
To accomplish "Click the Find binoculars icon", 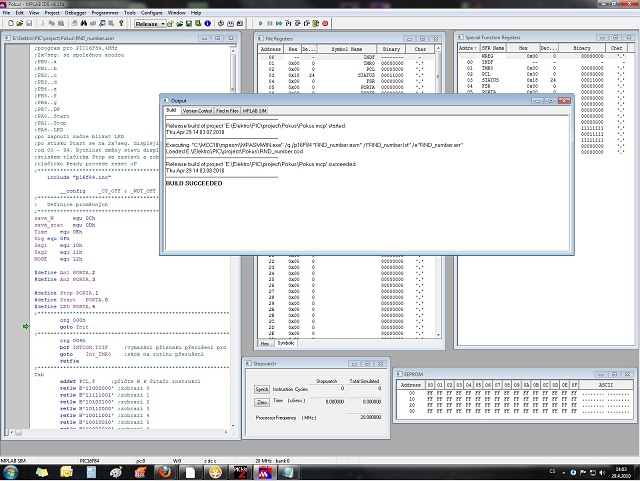I will [x=84, y=23].
